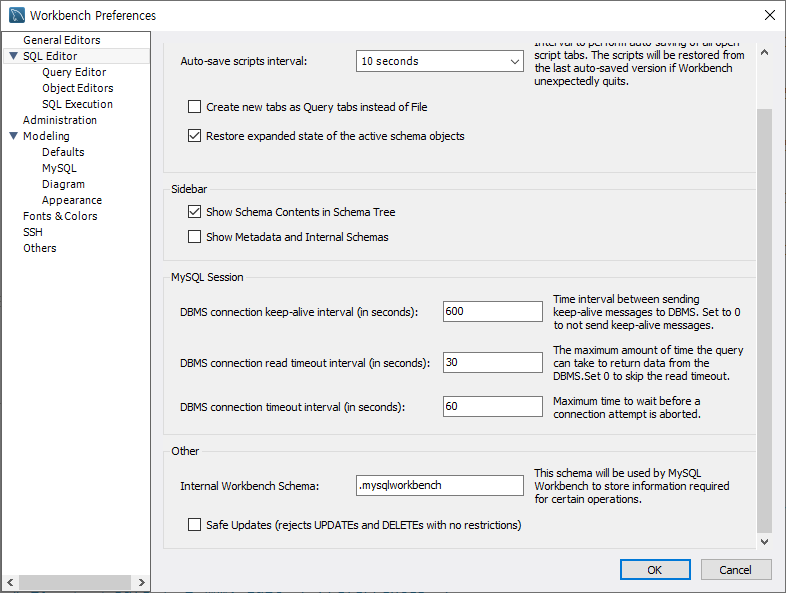Click the settings pane scroll down arrow
The width and height of the screenshot is (786, 593).
pyautogui.click(x=764, y=541)
